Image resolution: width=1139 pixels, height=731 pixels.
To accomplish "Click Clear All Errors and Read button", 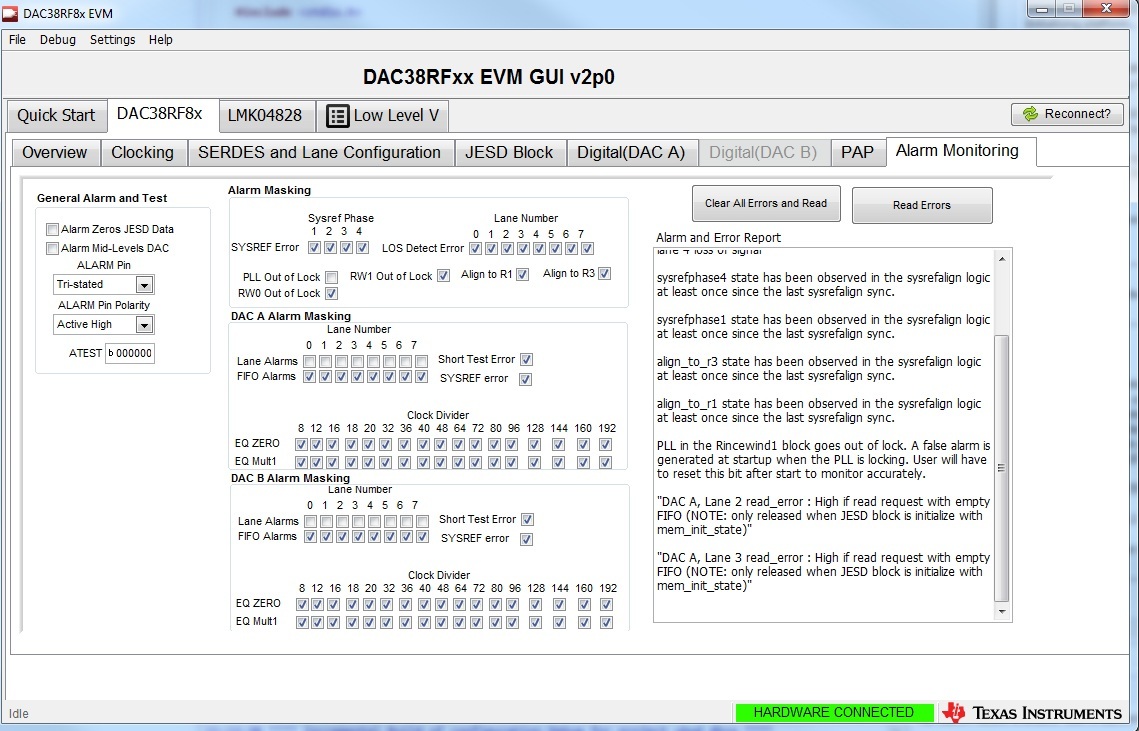I will [x=766, y=203].
